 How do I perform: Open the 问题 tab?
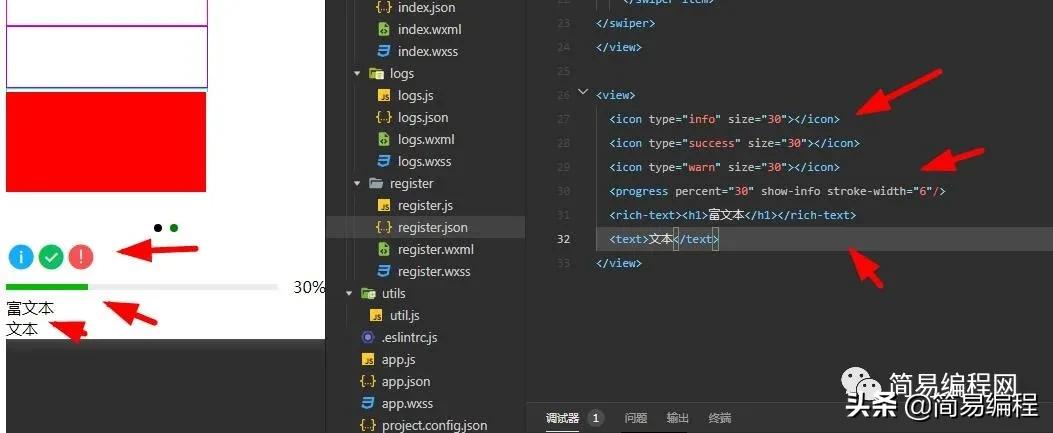pyautogui.click(x=636, y=418)
